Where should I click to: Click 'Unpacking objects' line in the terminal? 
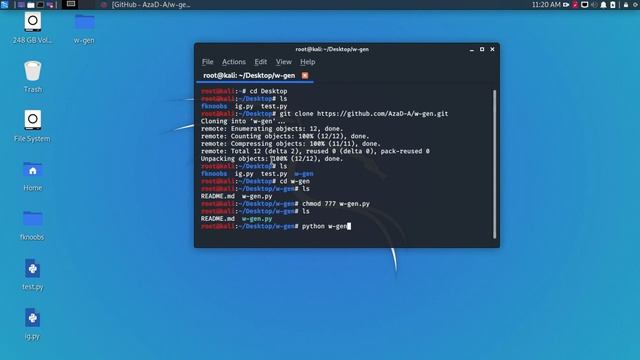(272, 159)
